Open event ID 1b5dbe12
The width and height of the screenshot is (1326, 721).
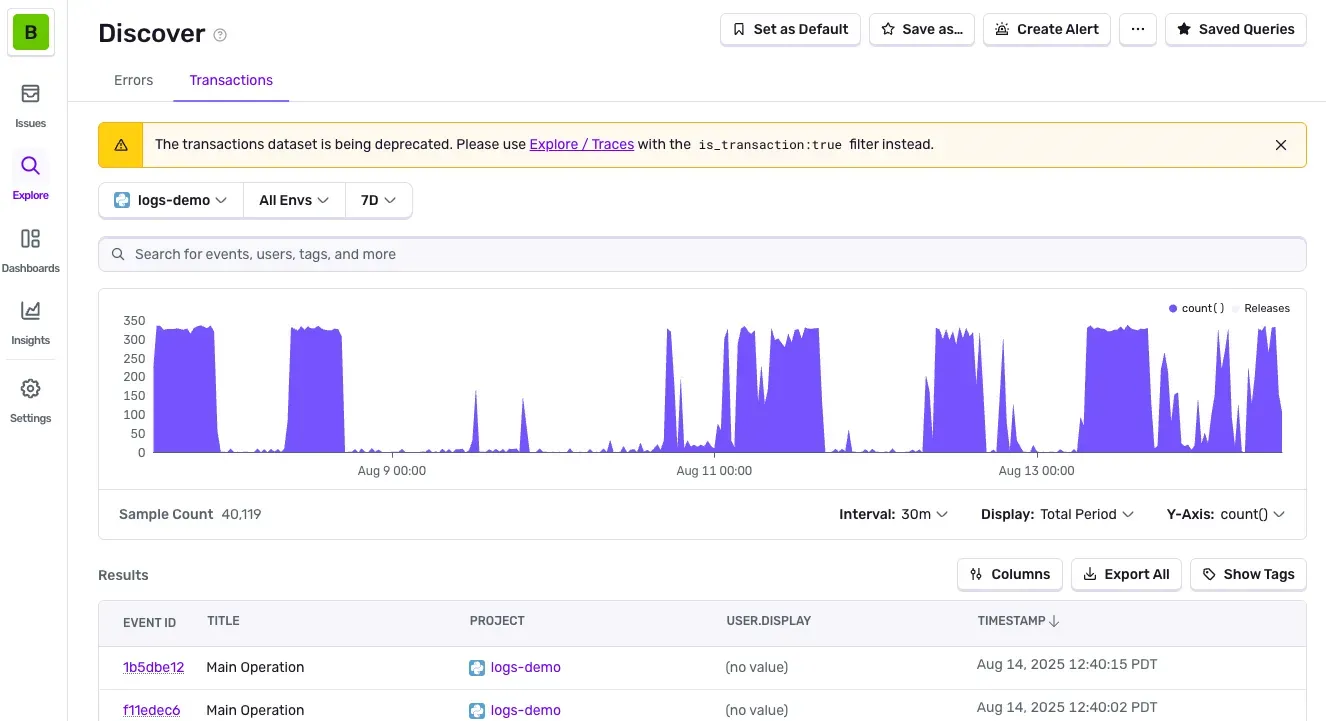[x=153, y=667]
